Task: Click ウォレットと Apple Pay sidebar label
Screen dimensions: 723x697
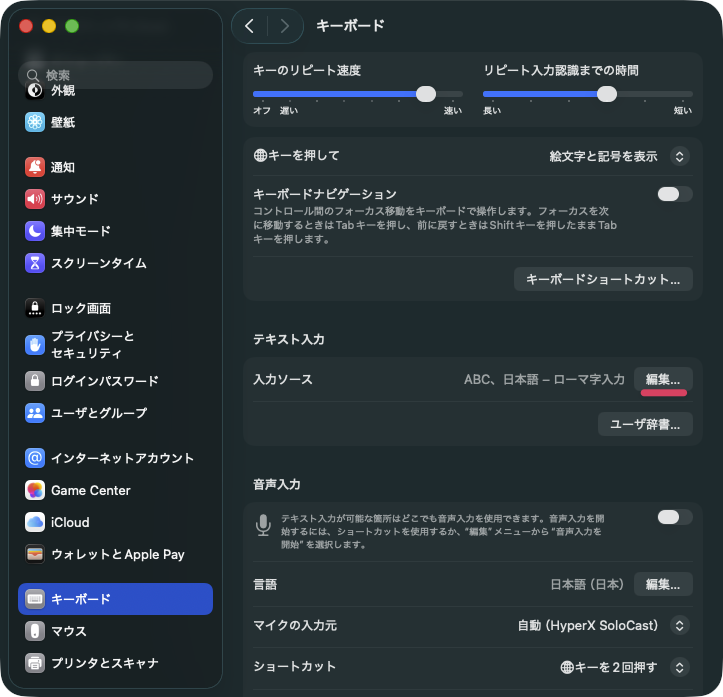Action: pos(118,555)
